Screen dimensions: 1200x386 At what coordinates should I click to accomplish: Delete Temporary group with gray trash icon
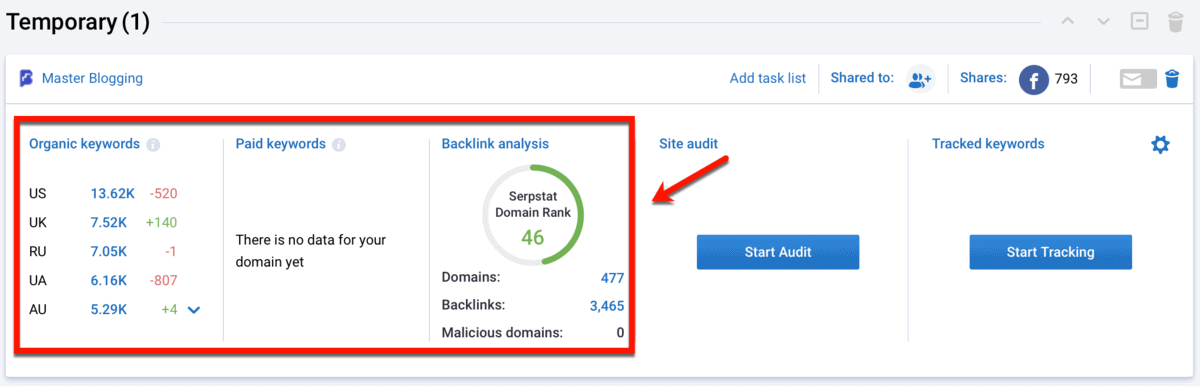pos(1176,22)
